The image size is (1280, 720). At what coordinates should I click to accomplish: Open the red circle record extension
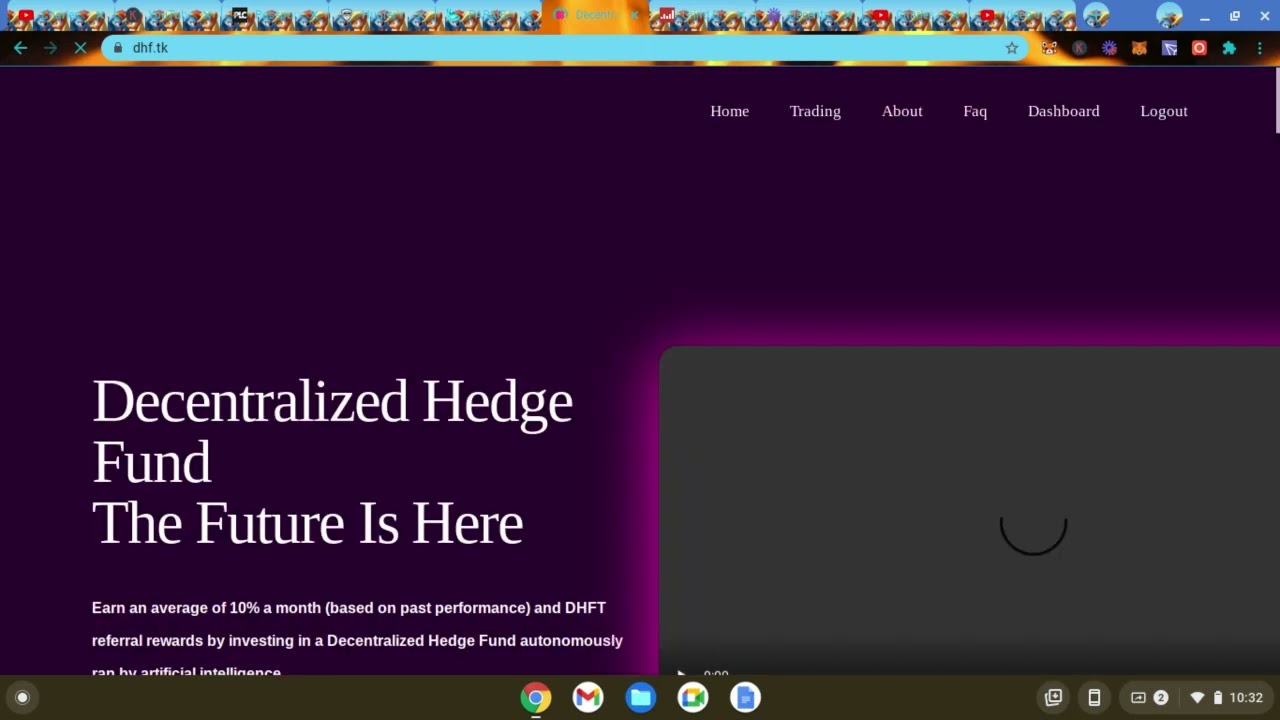[x=1199, y=48]
